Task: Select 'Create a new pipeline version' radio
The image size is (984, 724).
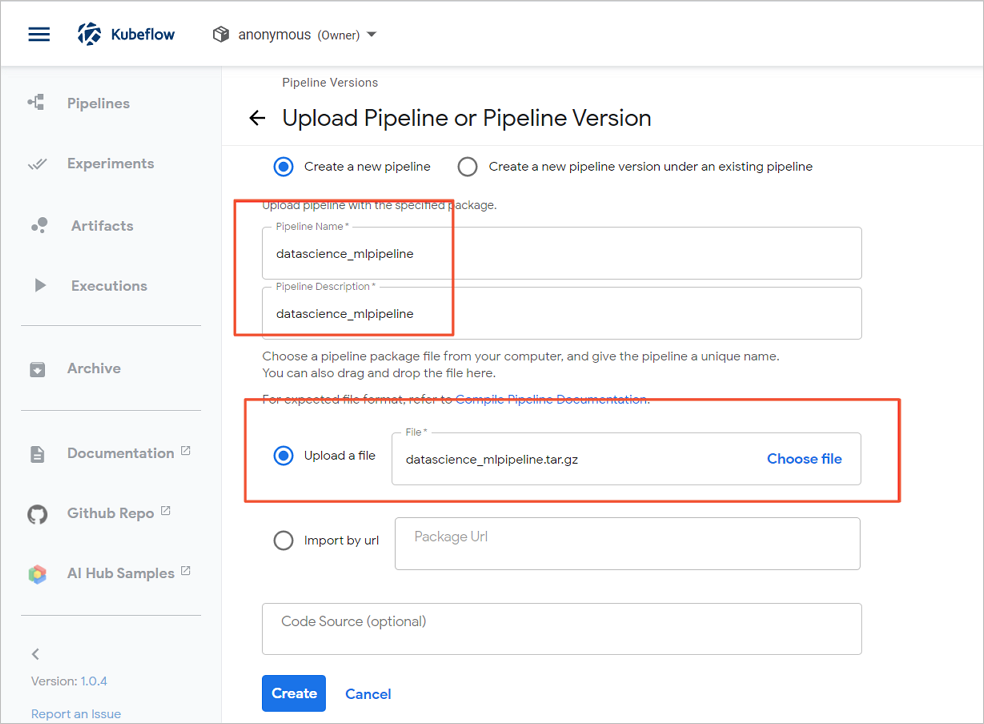Action: (467, 167)
